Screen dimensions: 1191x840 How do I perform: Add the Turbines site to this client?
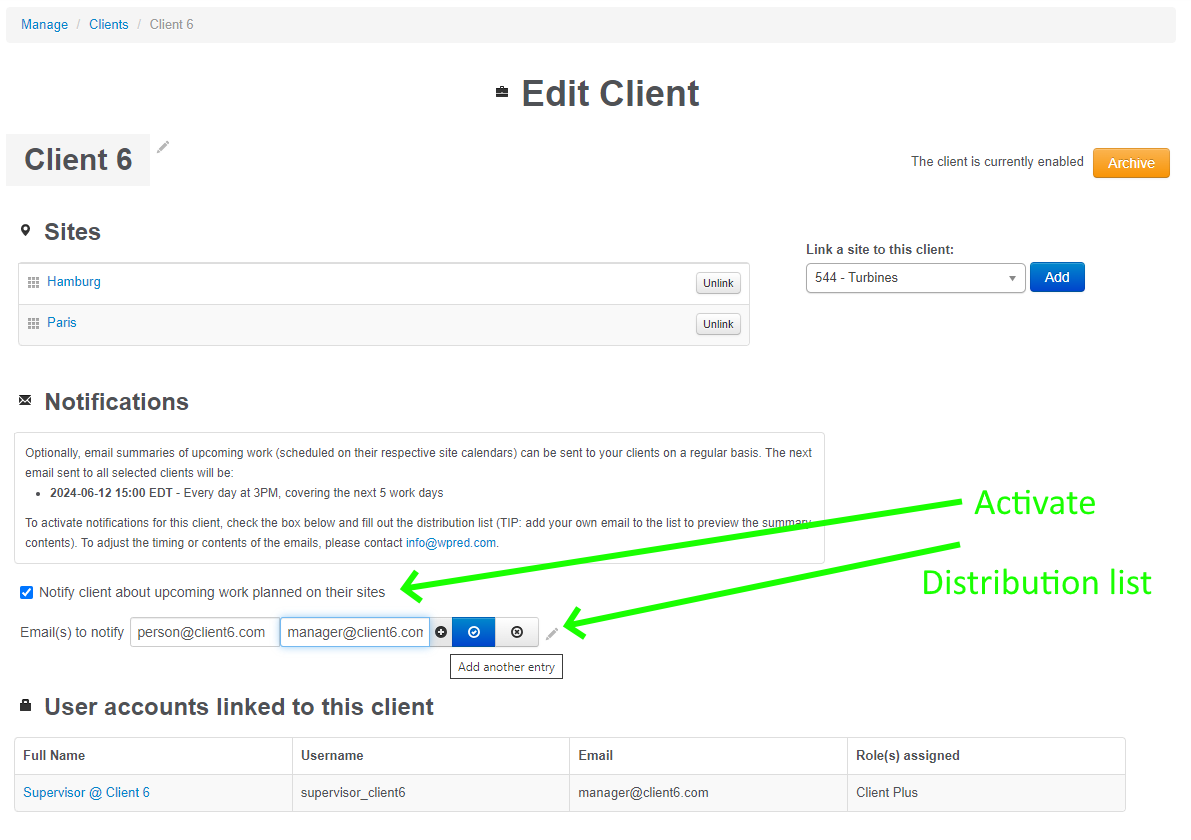point(1057,277)
